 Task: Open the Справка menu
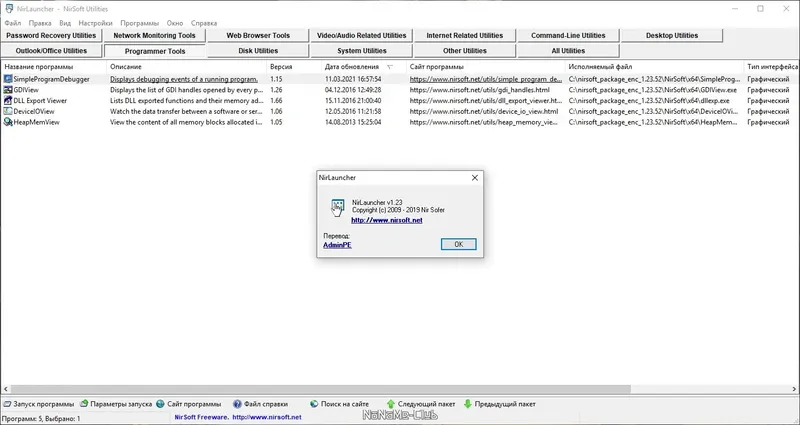(204, 23)
